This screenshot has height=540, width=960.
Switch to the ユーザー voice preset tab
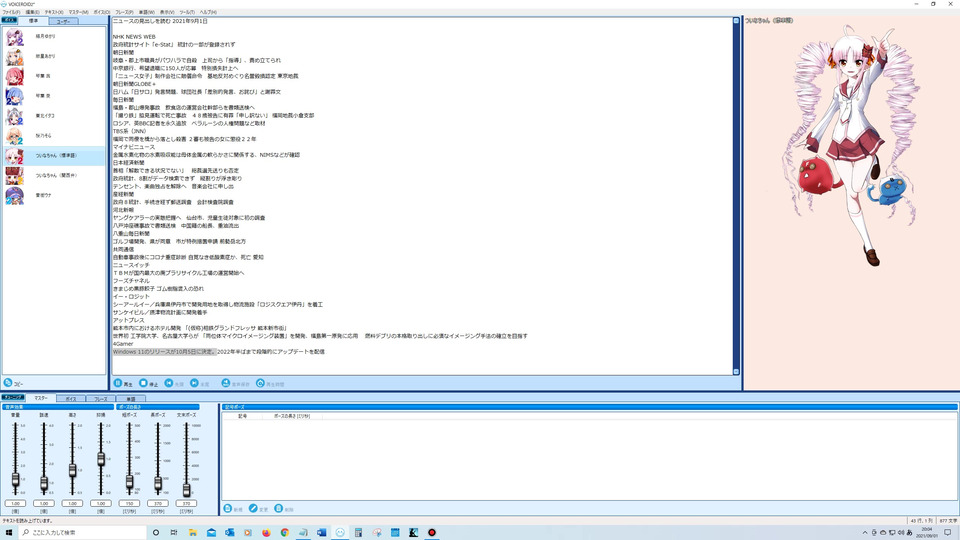click(x=63, y=21)
